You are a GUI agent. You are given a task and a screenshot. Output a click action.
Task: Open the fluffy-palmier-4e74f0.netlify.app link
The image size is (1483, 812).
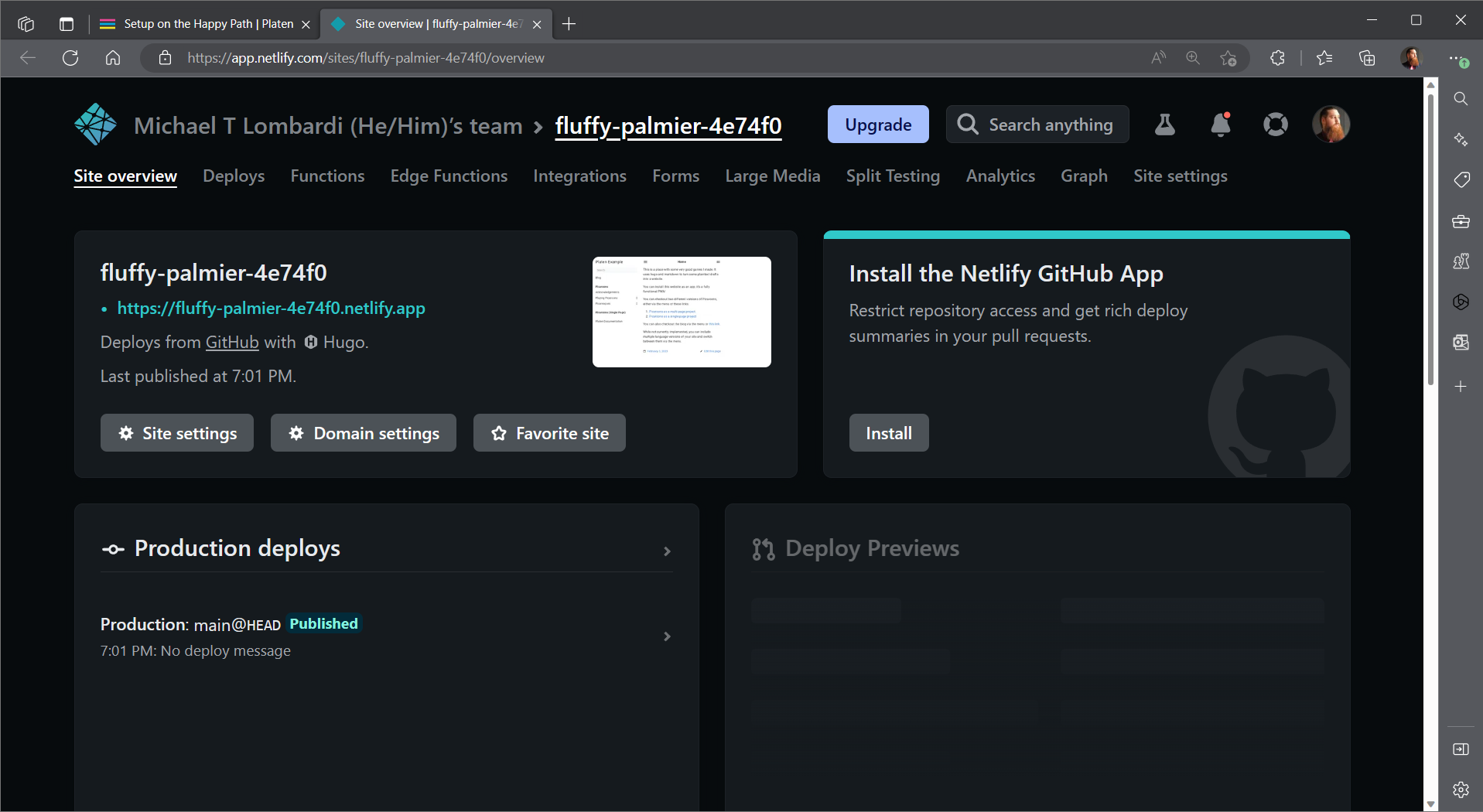click(x=271, y=309)
